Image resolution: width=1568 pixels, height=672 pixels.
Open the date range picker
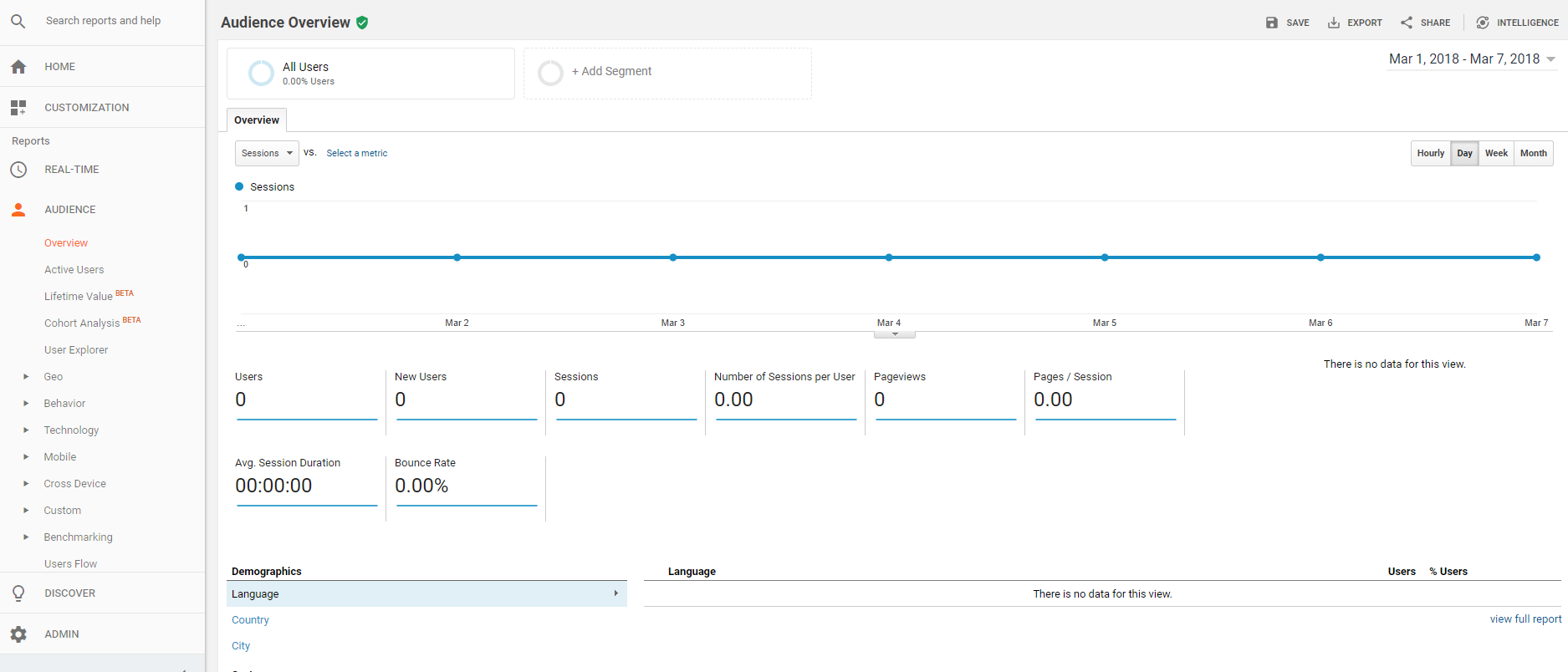[1472, 59]
